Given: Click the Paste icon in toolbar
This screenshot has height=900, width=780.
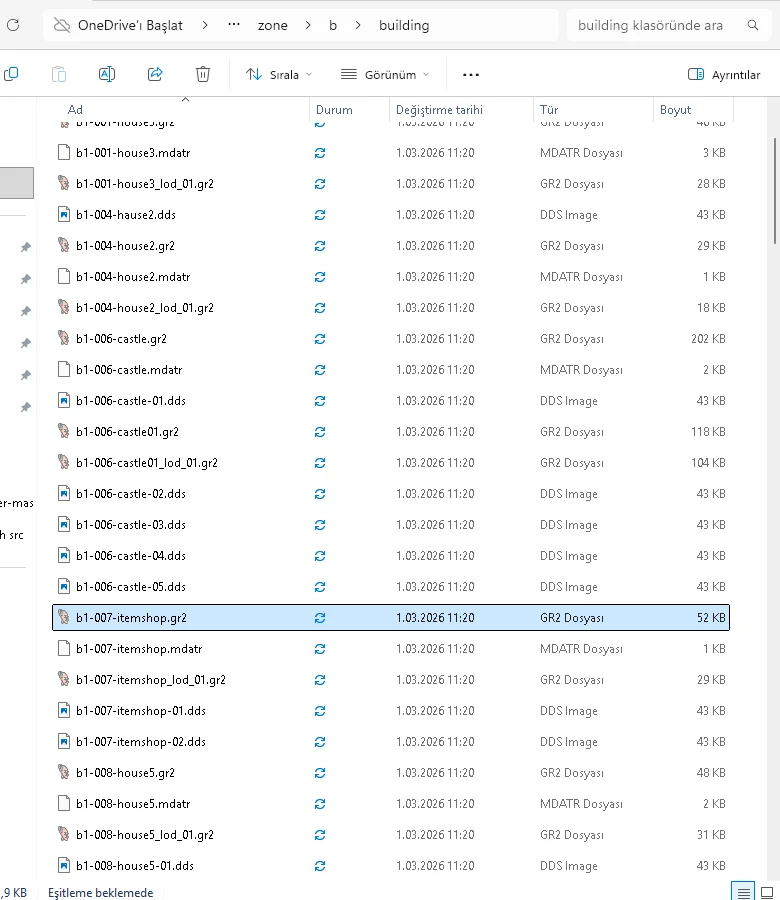Looking at the screenshot, I should [x=59, y=74].
